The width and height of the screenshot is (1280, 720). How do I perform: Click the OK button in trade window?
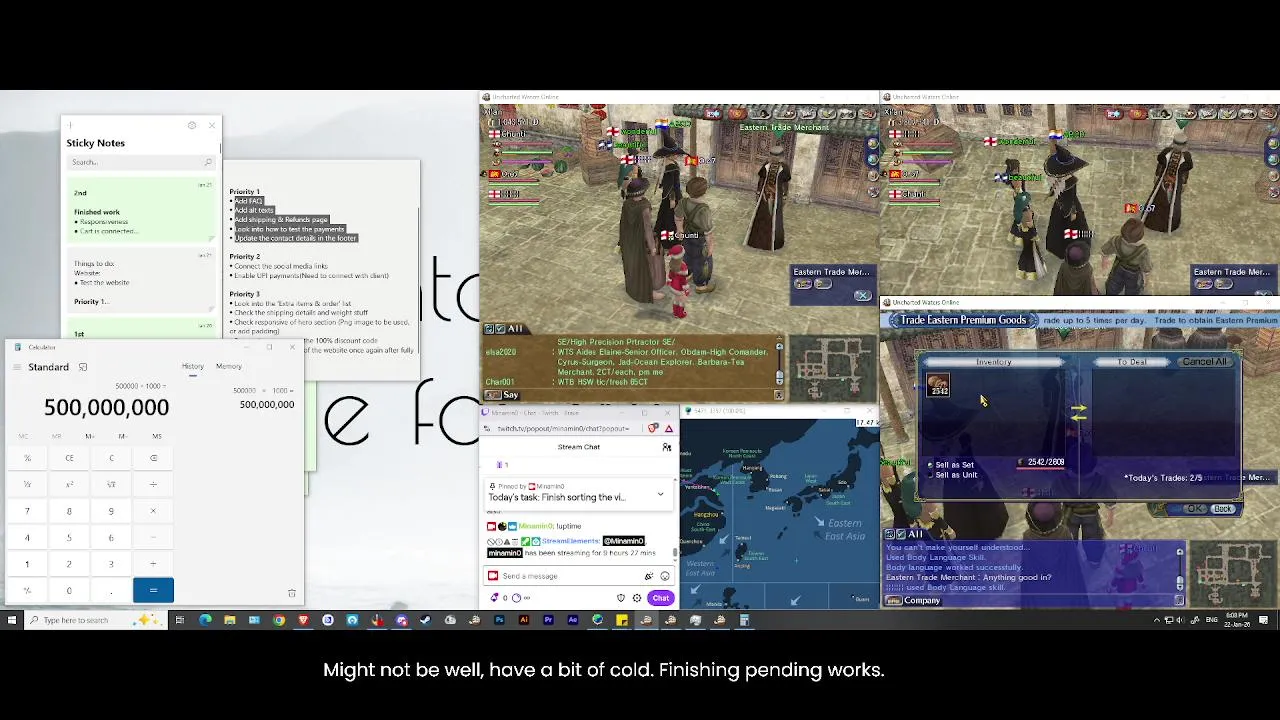click(1195, 509)
